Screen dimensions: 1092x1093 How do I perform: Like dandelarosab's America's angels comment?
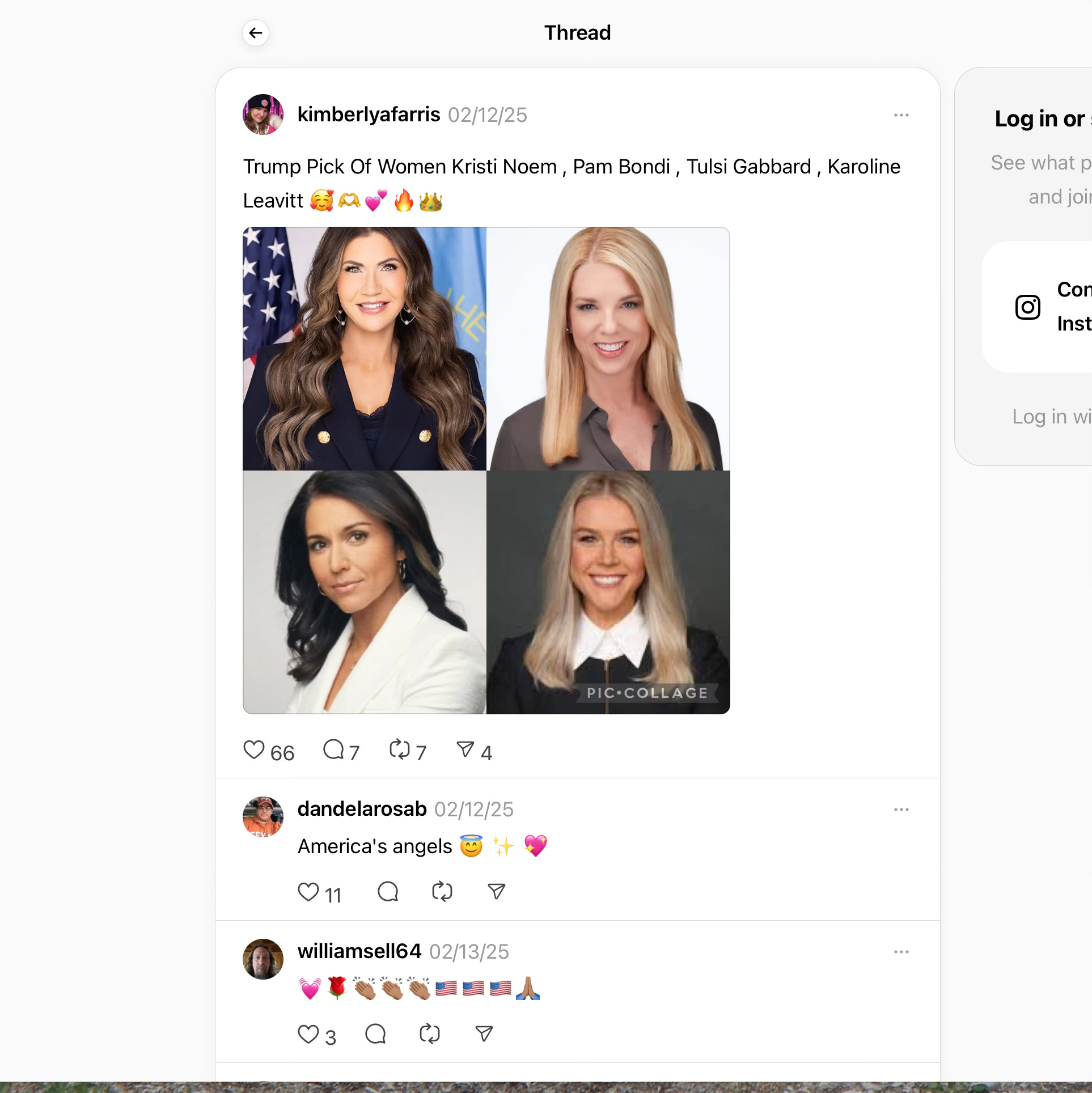(308, 892)
